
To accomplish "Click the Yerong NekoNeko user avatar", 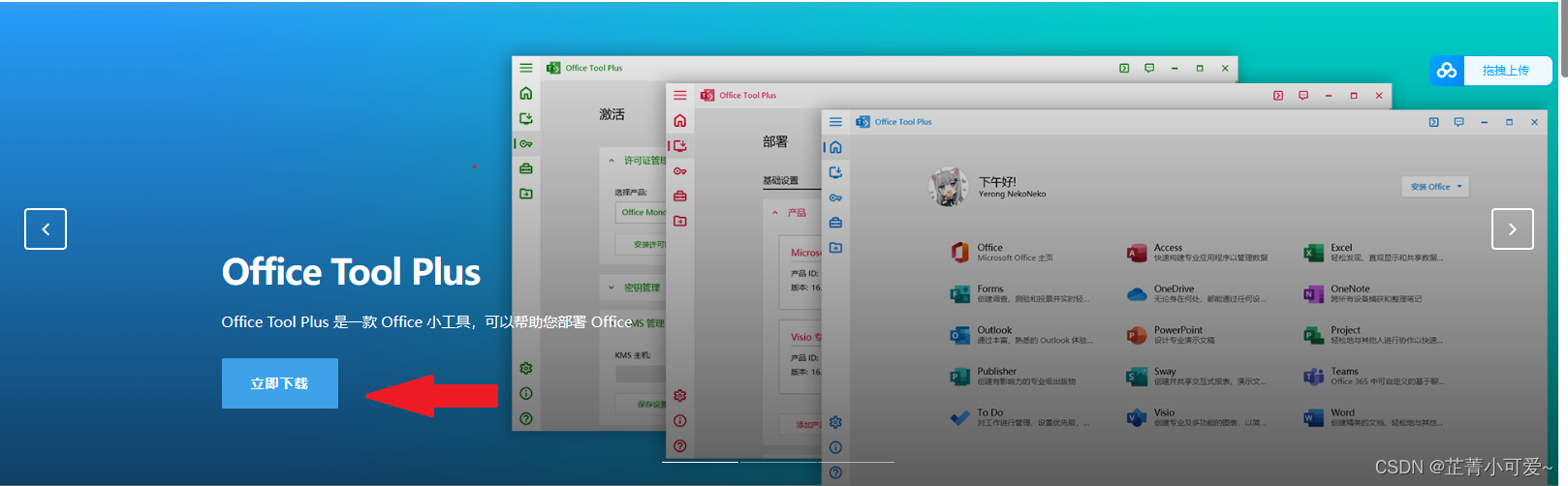I will click(x=949, y=186).
